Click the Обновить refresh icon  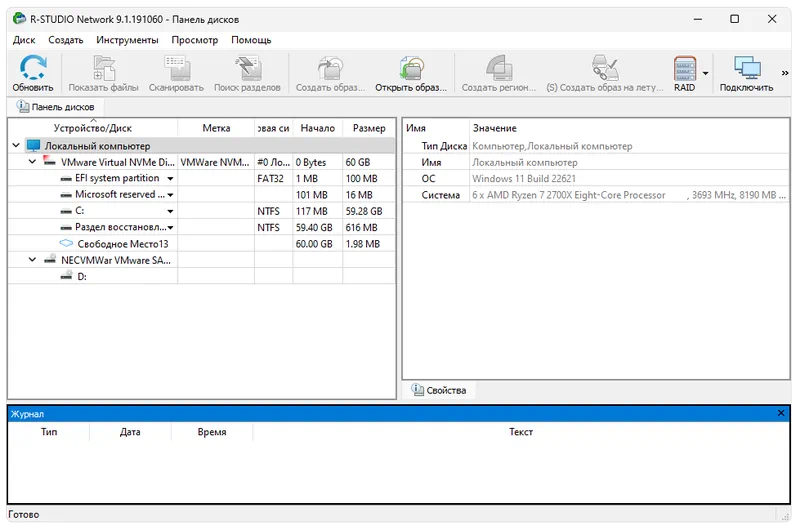[33, 68]
